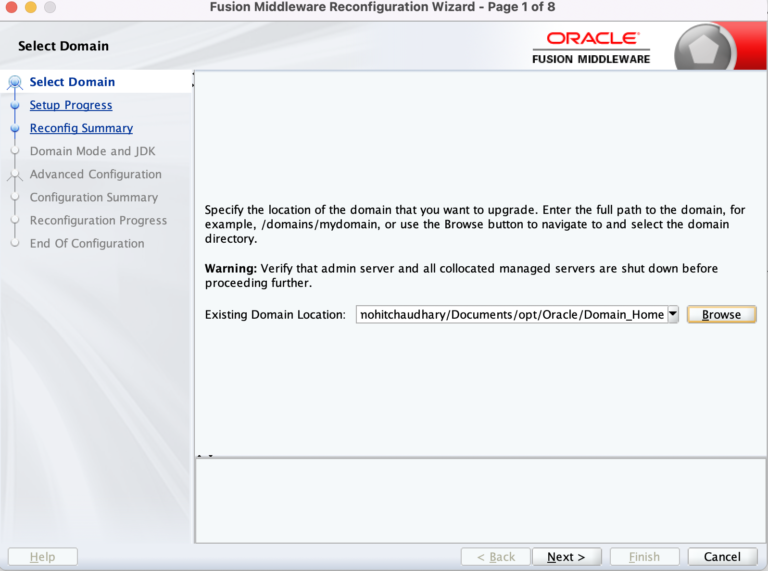Select the Reconfiguration Progress step
Image resolution: width=768 pixels, height=571 pixels.
pos(98,220)
